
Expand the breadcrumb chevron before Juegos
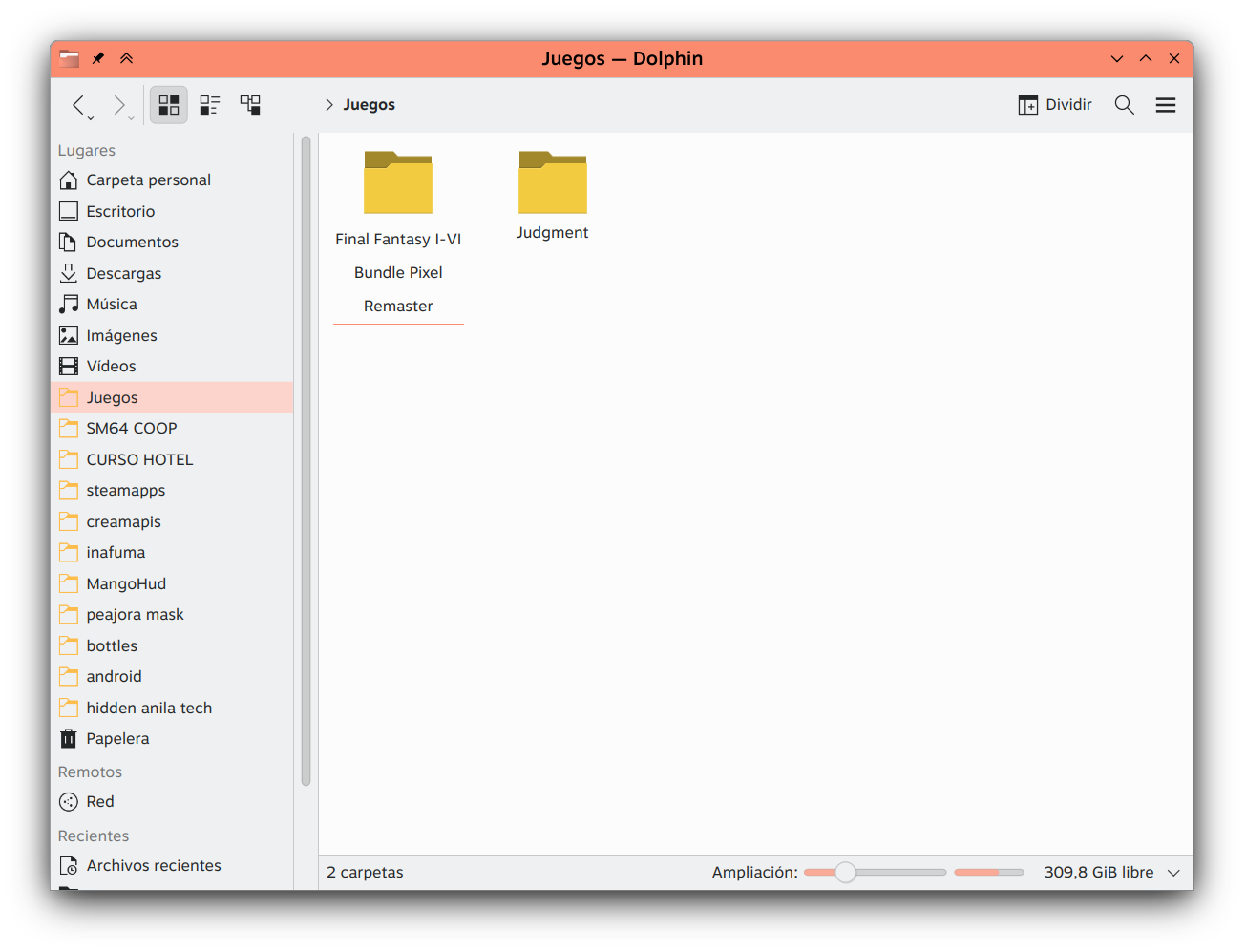[328, 105]
